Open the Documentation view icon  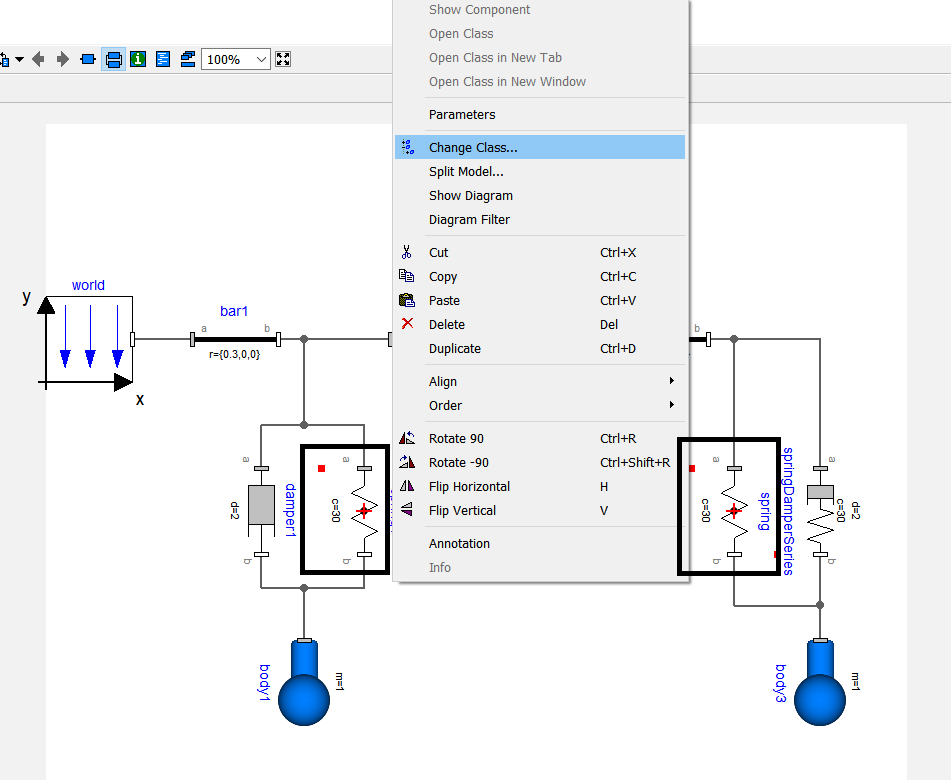[x=138, y=59]
